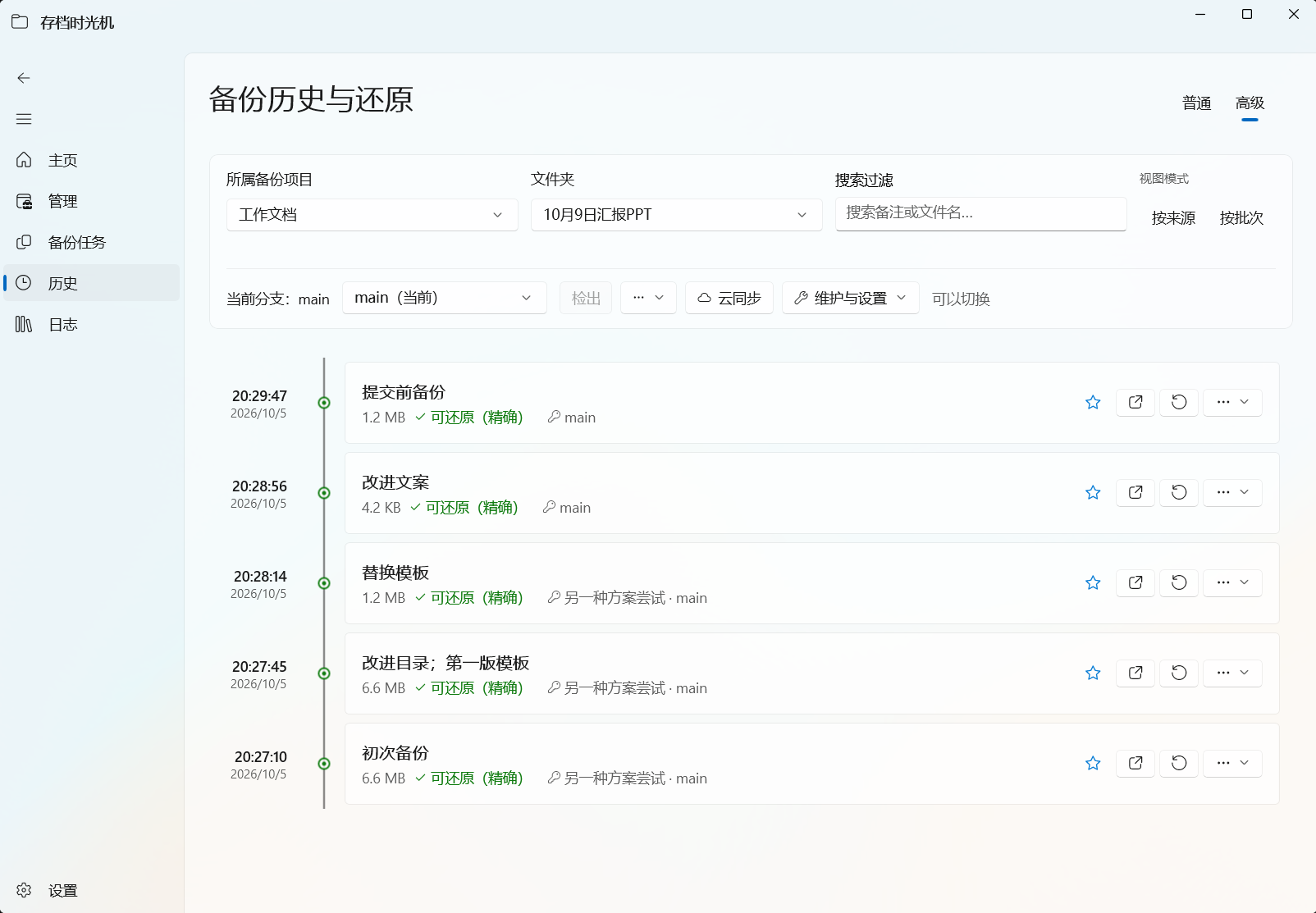Image resolution: width=1316 pixels, height=913 pixels.
Task: Open 日志 logs page
Action: pos(91,324)
